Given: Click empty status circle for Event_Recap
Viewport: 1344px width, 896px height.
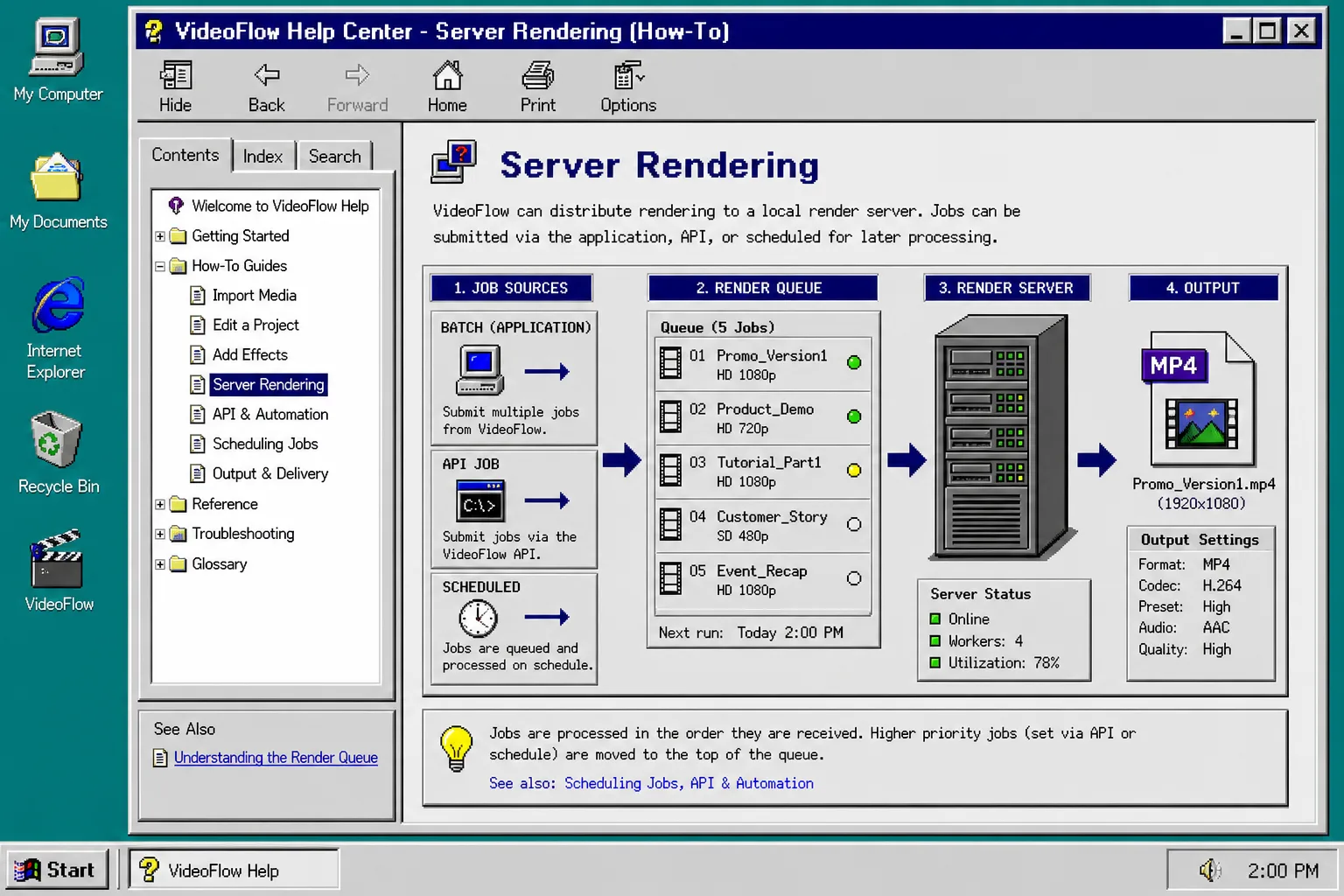Looking at the screenshot, I should [x=854, y=578].
